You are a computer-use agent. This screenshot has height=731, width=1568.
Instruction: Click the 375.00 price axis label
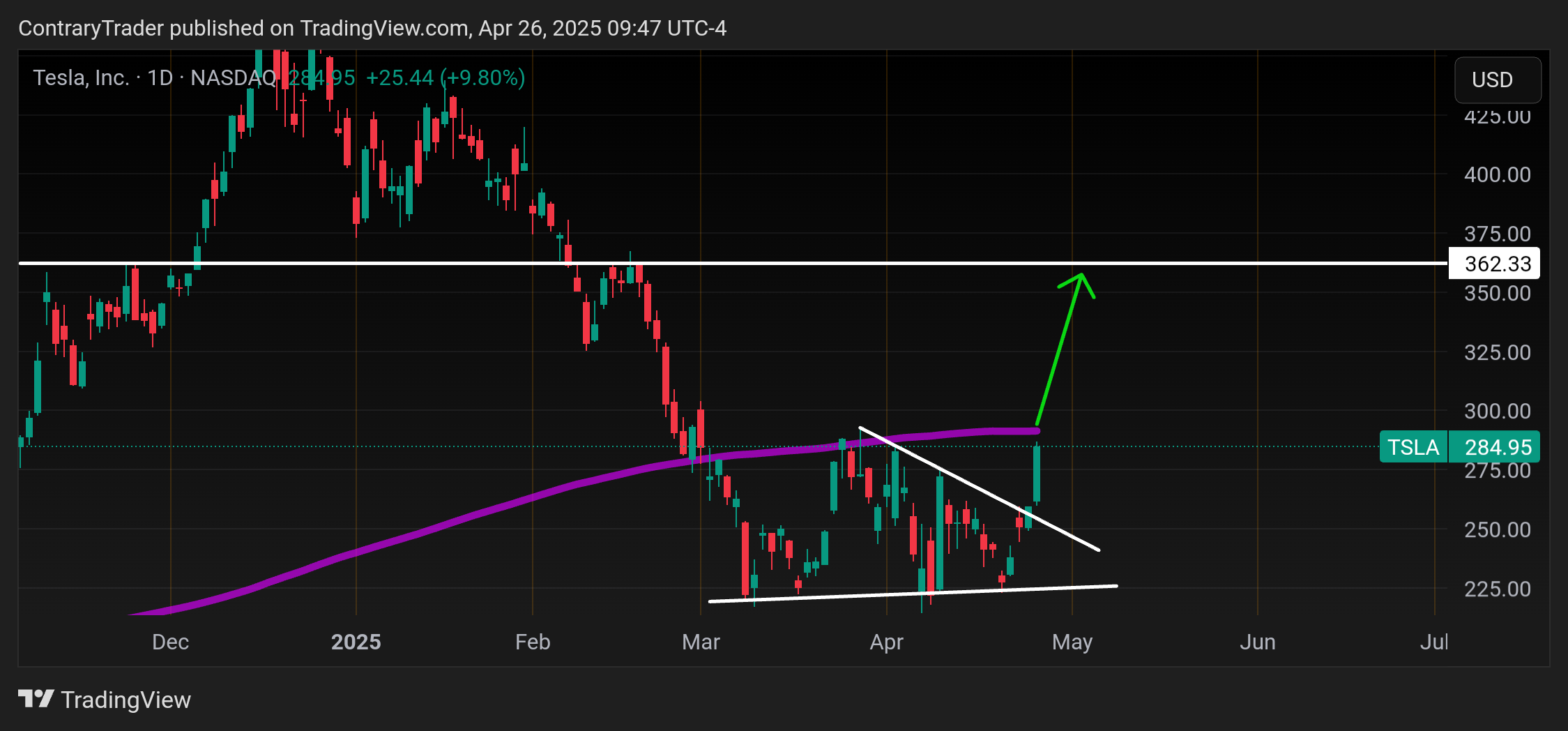1497,234
